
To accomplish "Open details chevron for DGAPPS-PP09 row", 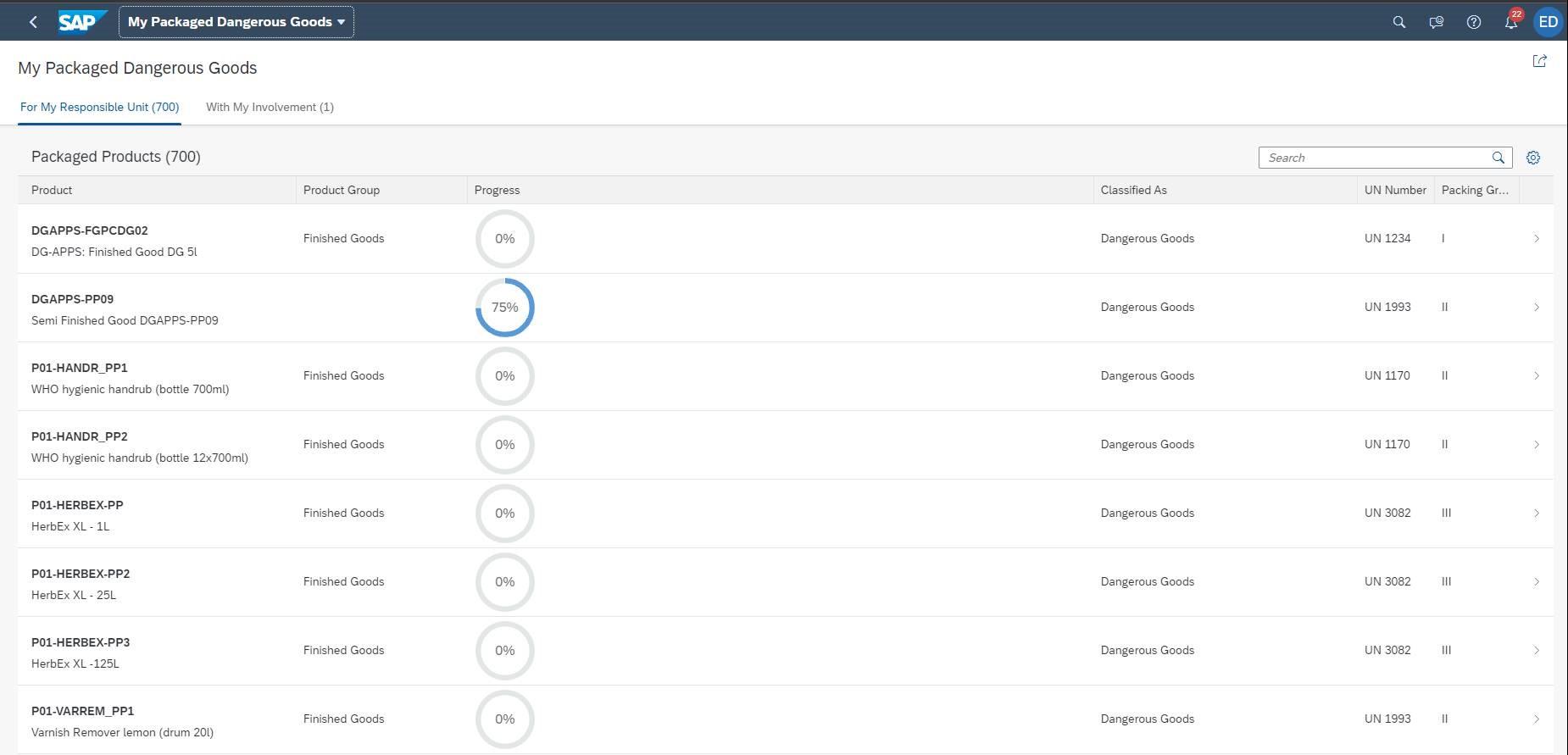I will click(1537, 308).
